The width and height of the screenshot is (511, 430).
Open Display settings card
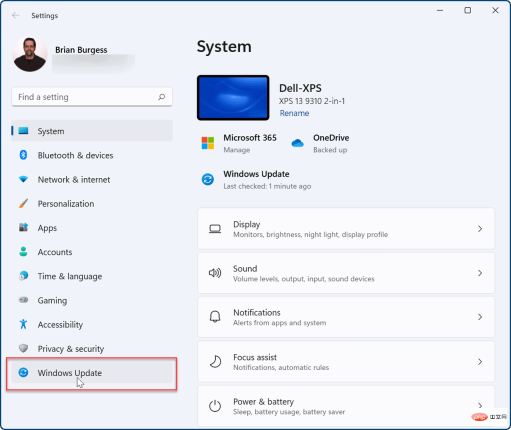point(346,229)
